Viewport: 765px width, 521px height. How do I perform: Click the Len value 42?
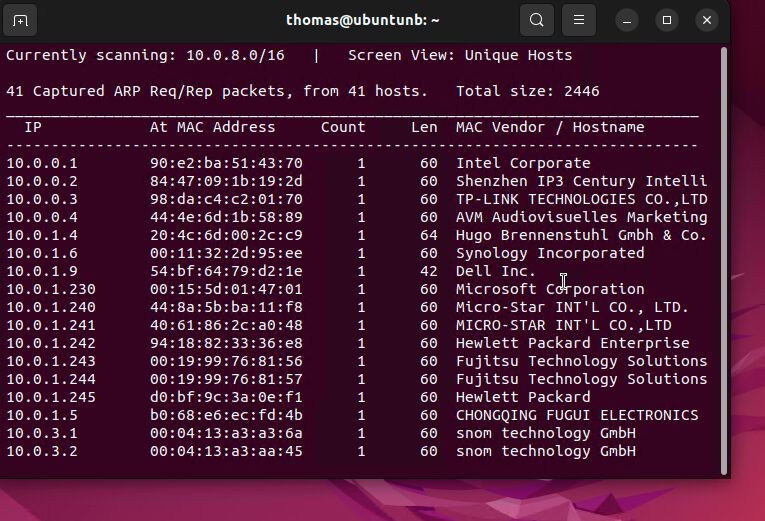[429, 271]
